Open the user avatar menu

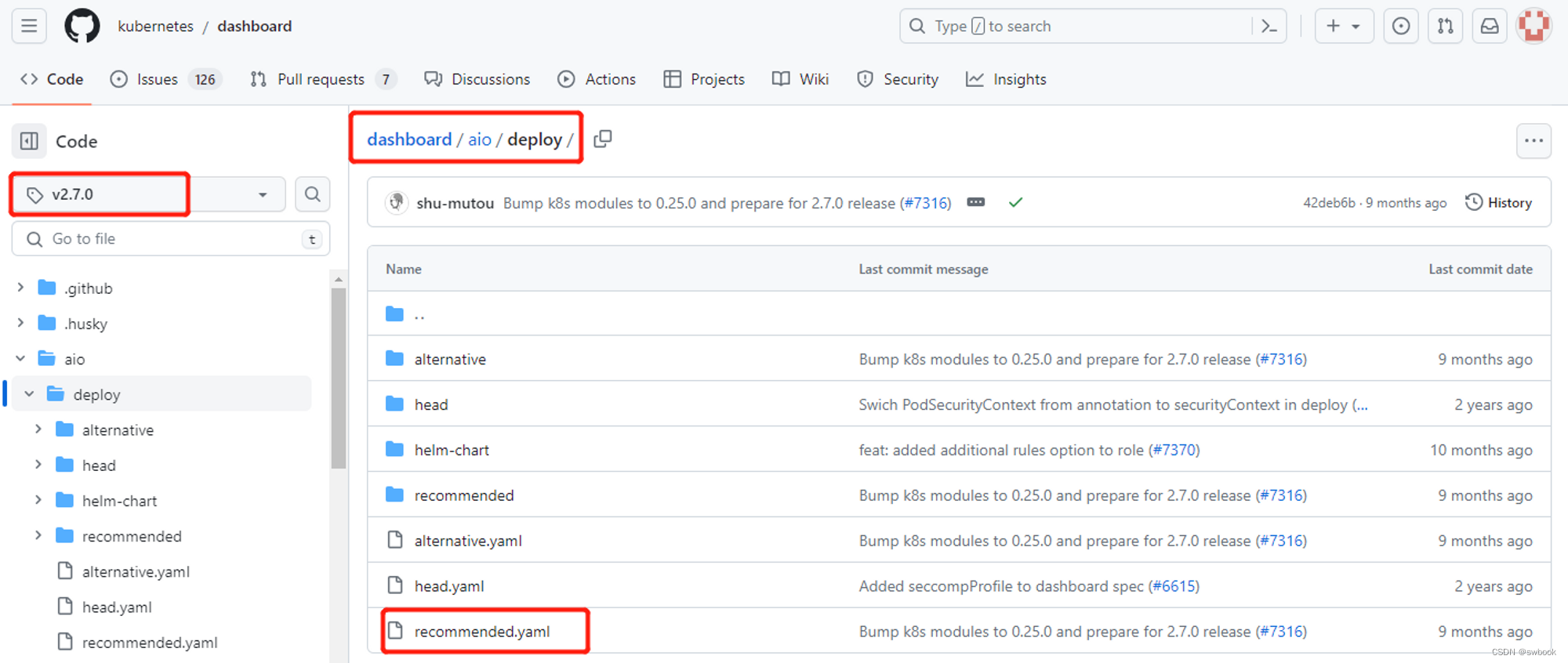[1534, 26]
